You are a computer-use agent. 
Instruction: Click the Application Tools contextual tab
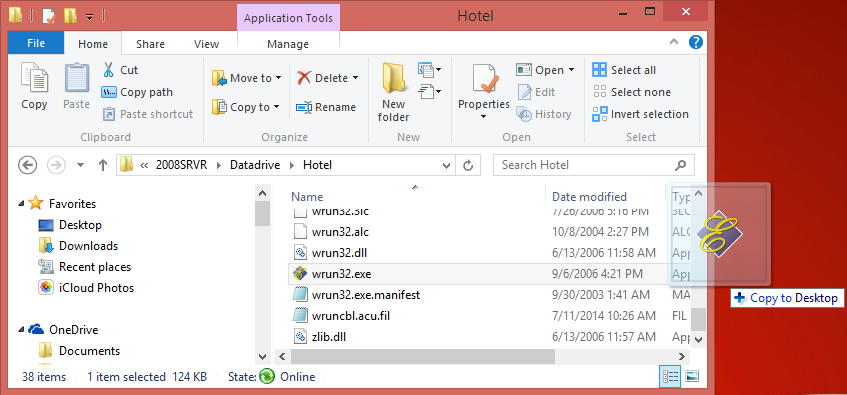click(288, 18)
